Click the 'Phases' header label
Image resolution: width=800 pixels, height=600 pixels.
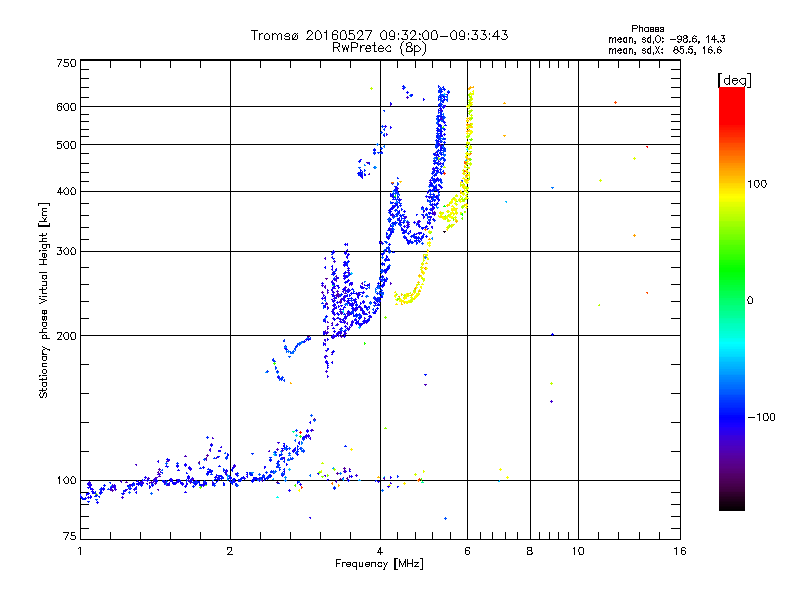click(647, 29)
